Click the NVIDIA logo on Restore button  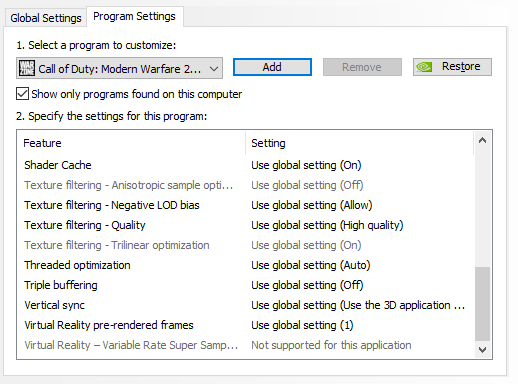424,67
